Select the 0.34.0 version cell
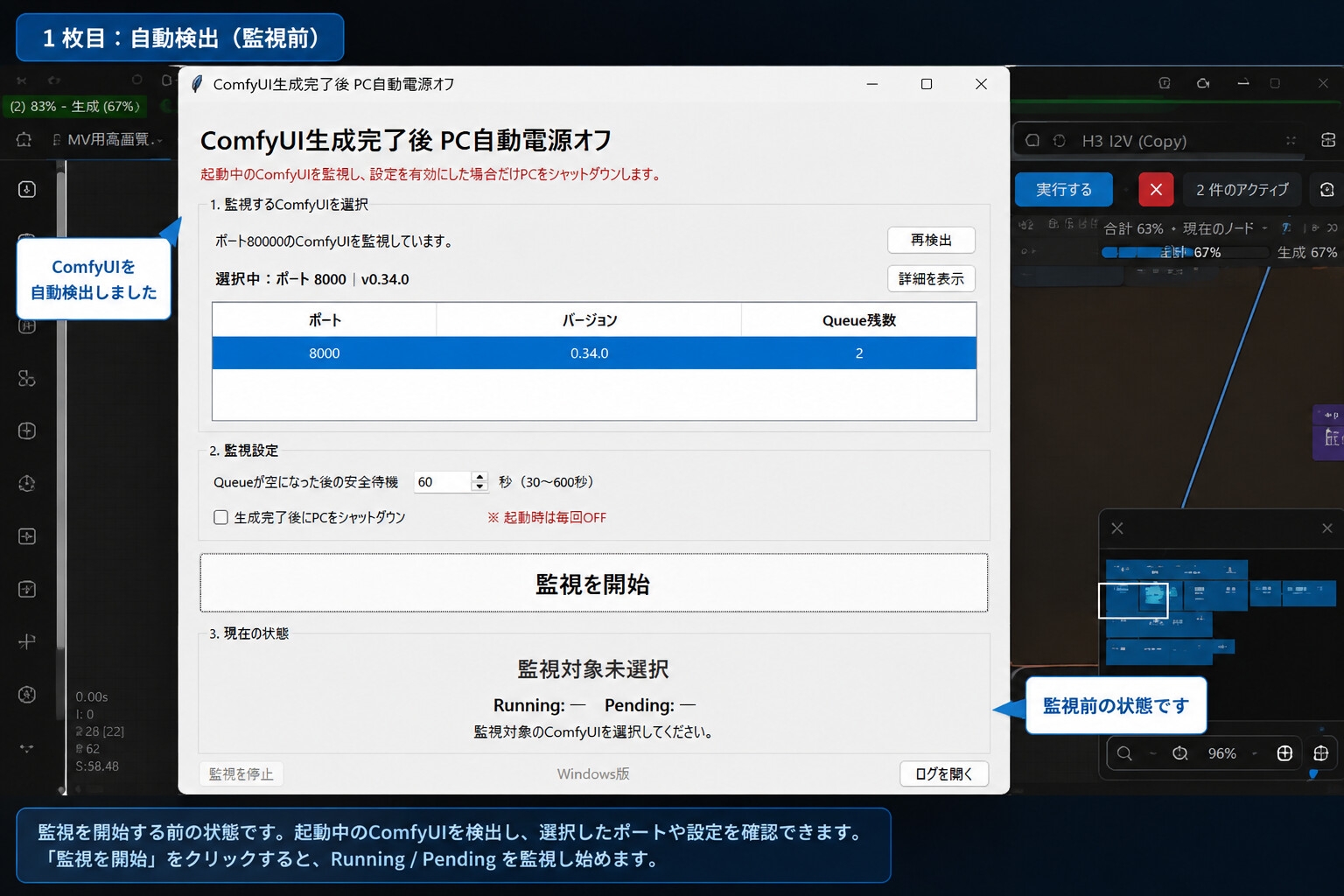 (x=589, y=353)
